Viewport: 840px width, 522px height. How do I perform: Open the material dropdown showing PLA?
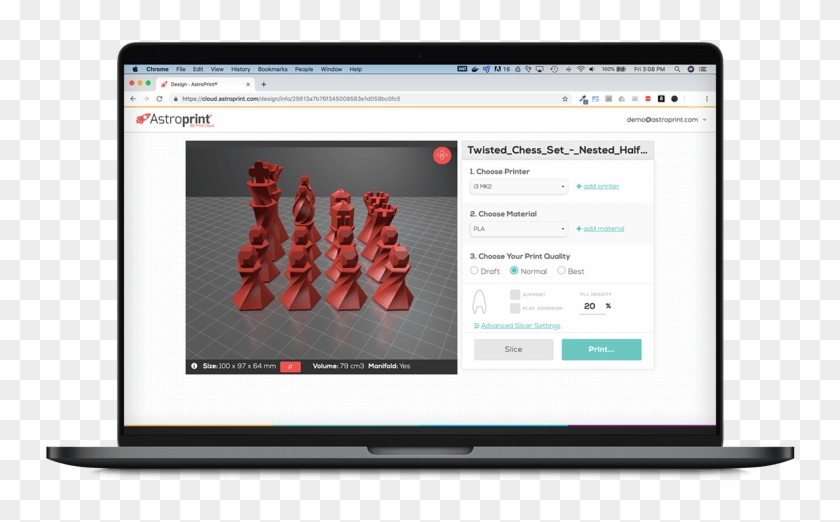point(519,229)
